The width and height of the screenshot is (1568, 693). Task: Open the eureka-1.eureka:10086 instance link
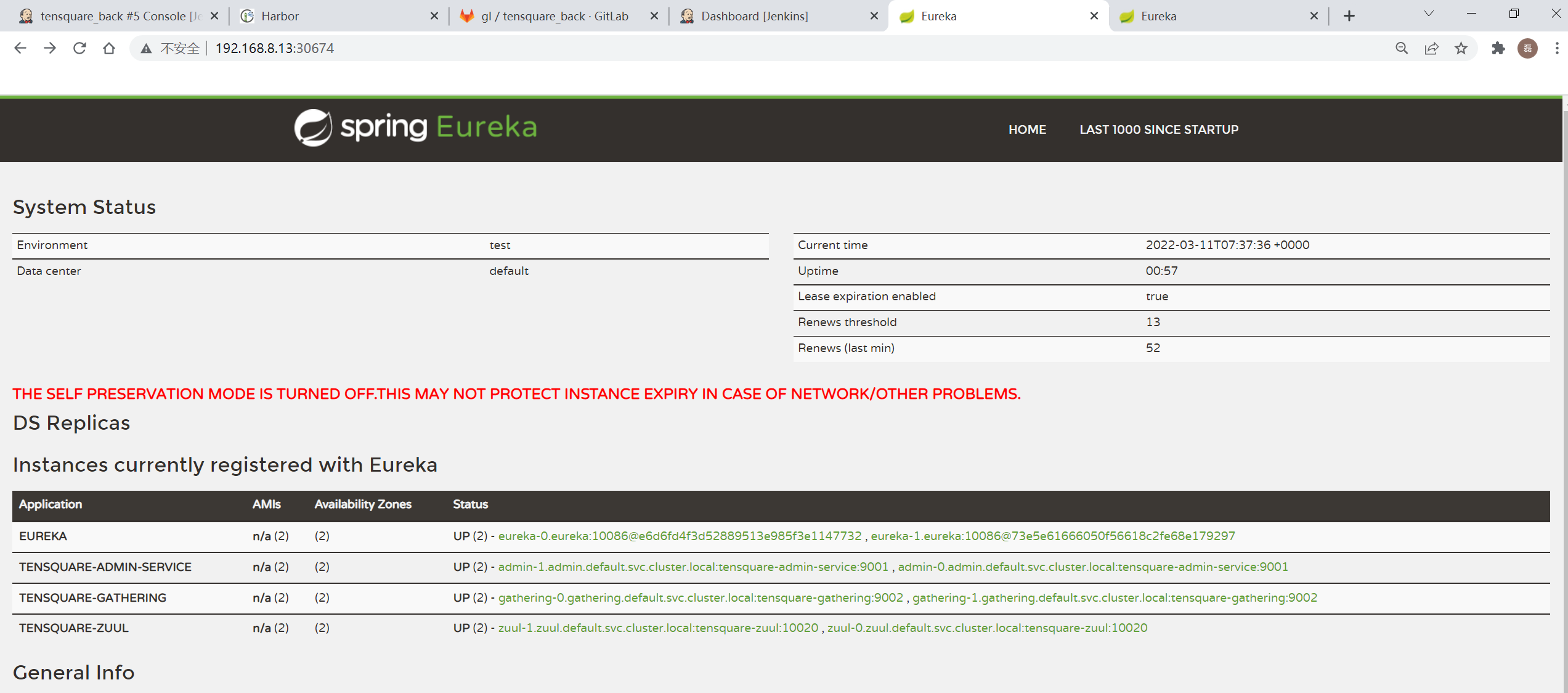[x=1053, y=536]
